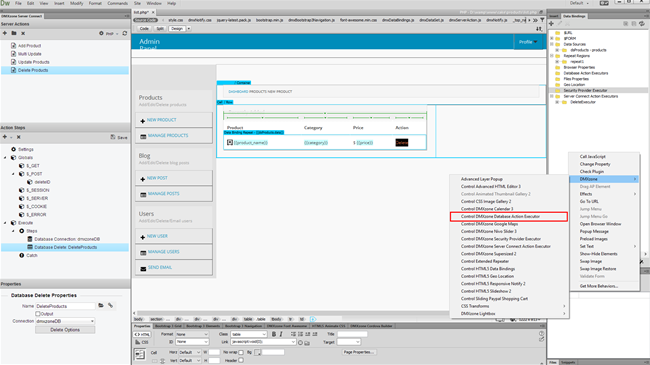Expand the Data Sources folder in Data Bindings
This screenshot has width=650, height=365.
tap(552, 44)
